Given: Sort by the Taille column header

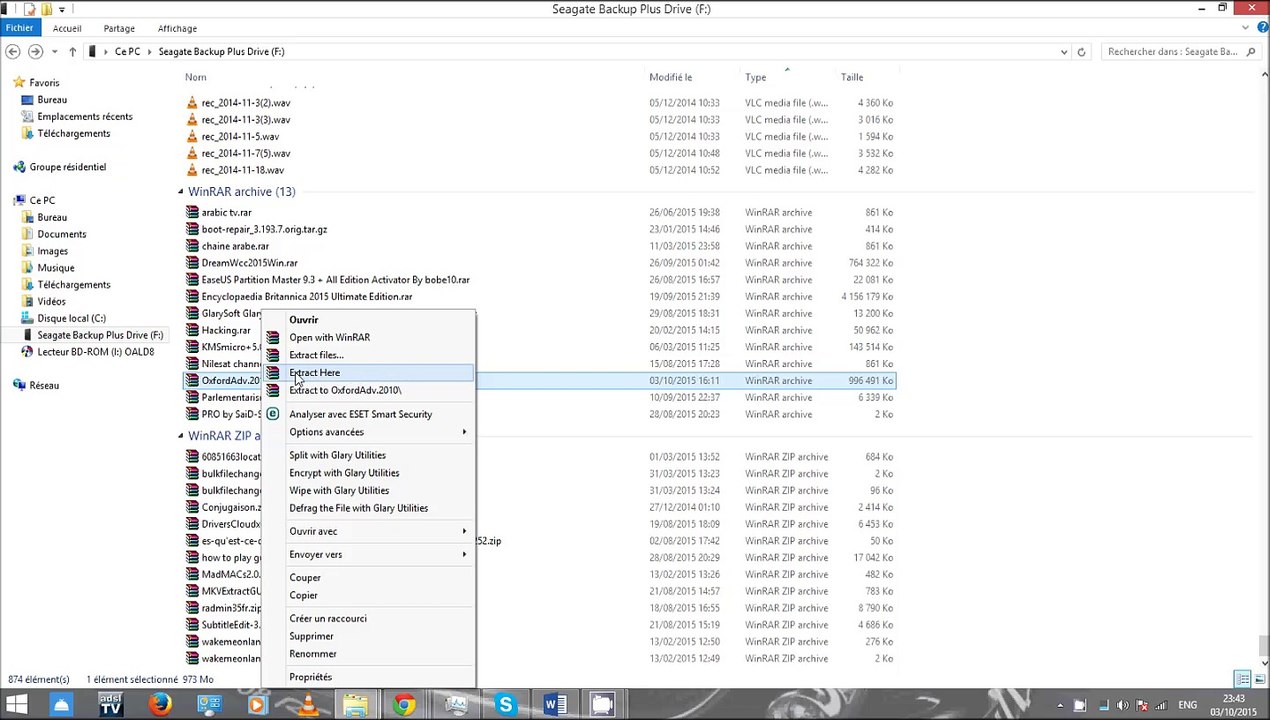Looking at the screenshot, I should tap(852, 77).
